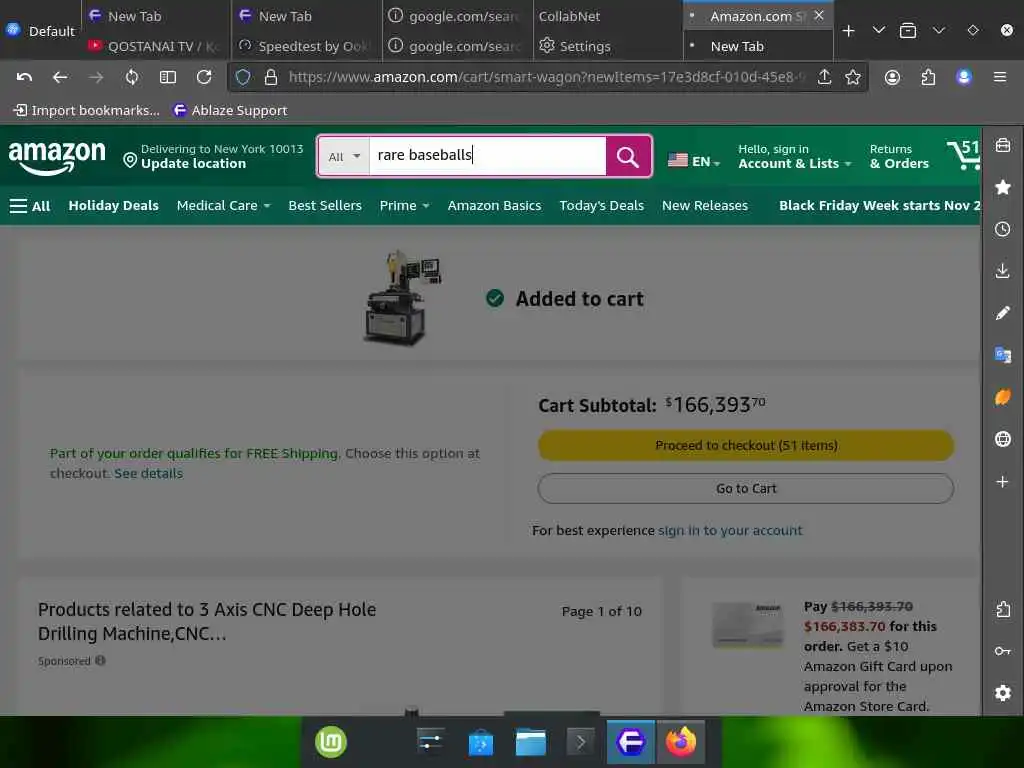Open downloads in the right sidebar
The height and width of the screenshot is (768, 1024).
(x=1002, y=271)
